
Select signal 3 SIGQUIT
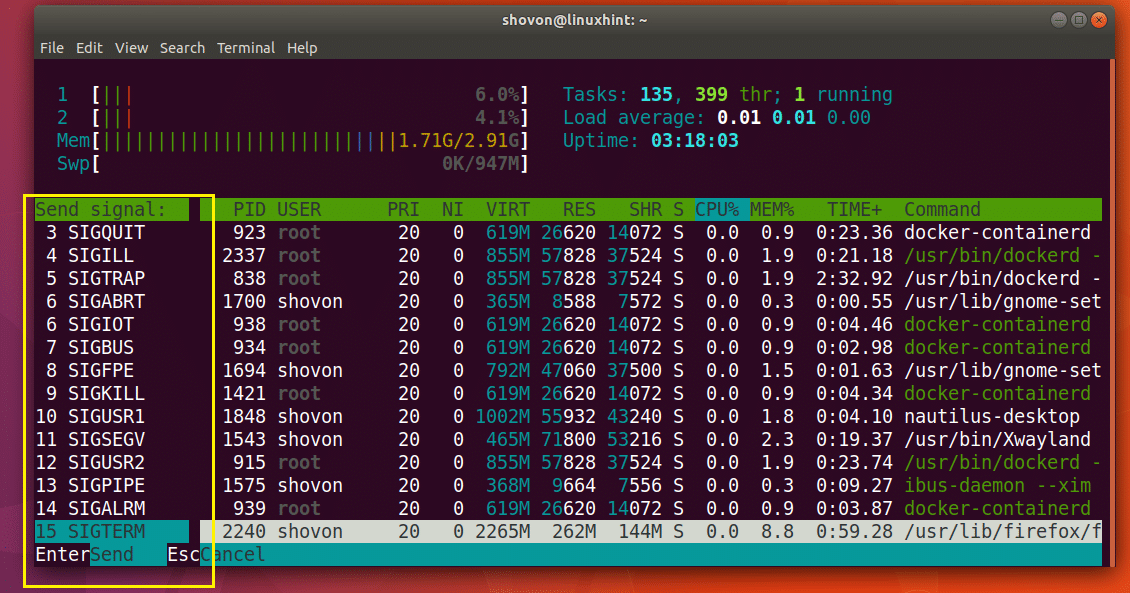112,232
